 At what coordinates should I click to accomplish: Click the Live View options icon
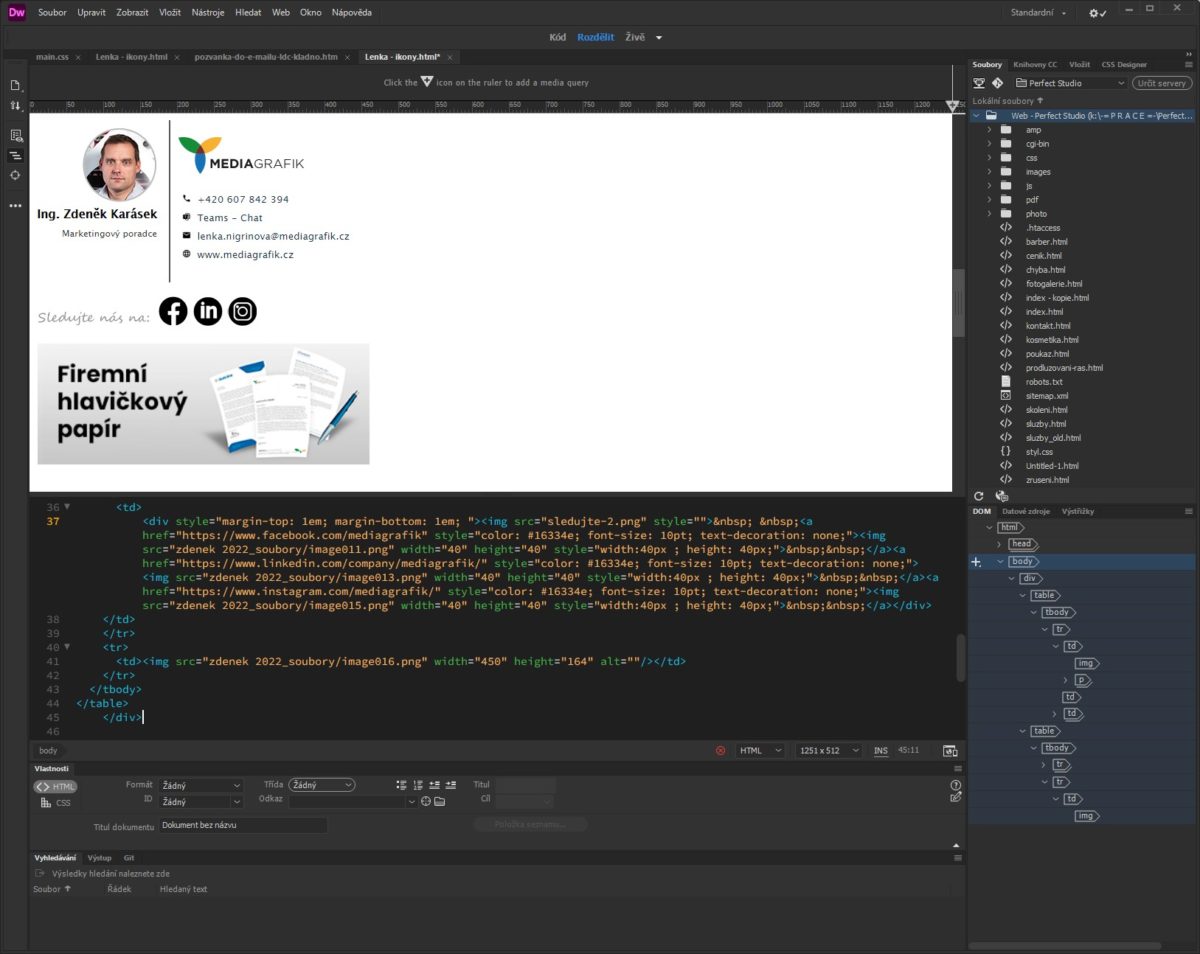tap(15, 135)
